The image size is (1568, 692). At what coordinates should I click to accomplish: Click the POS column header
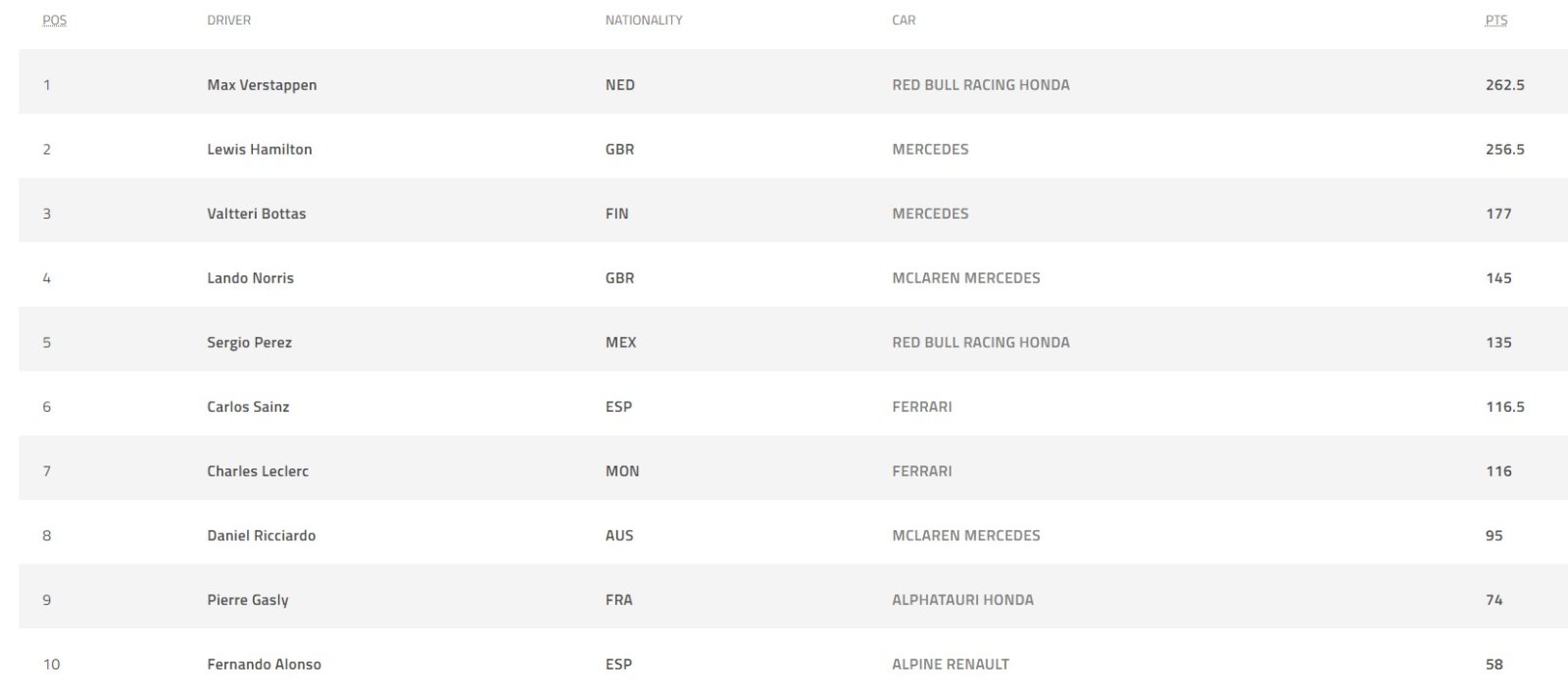click(55, 21)
